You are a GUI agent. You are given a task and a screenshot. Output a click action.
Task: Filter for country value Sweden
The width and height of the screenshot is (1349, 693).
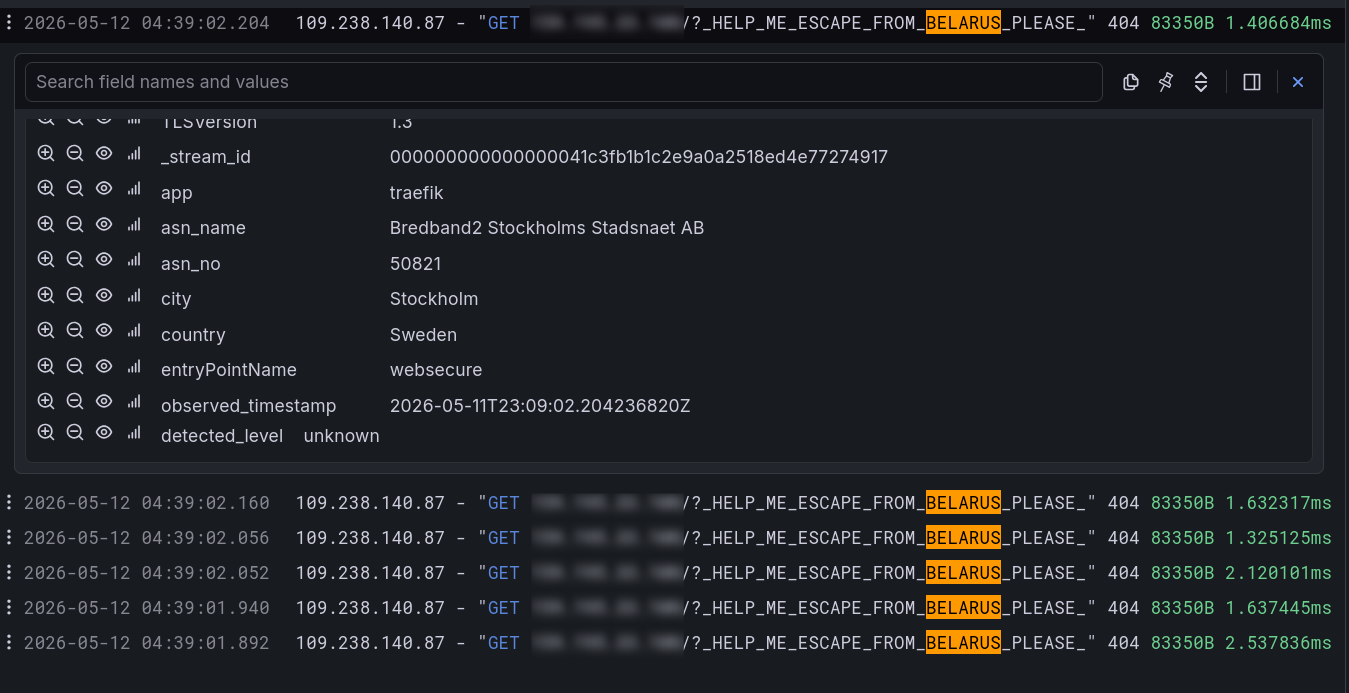pos(45,330)
